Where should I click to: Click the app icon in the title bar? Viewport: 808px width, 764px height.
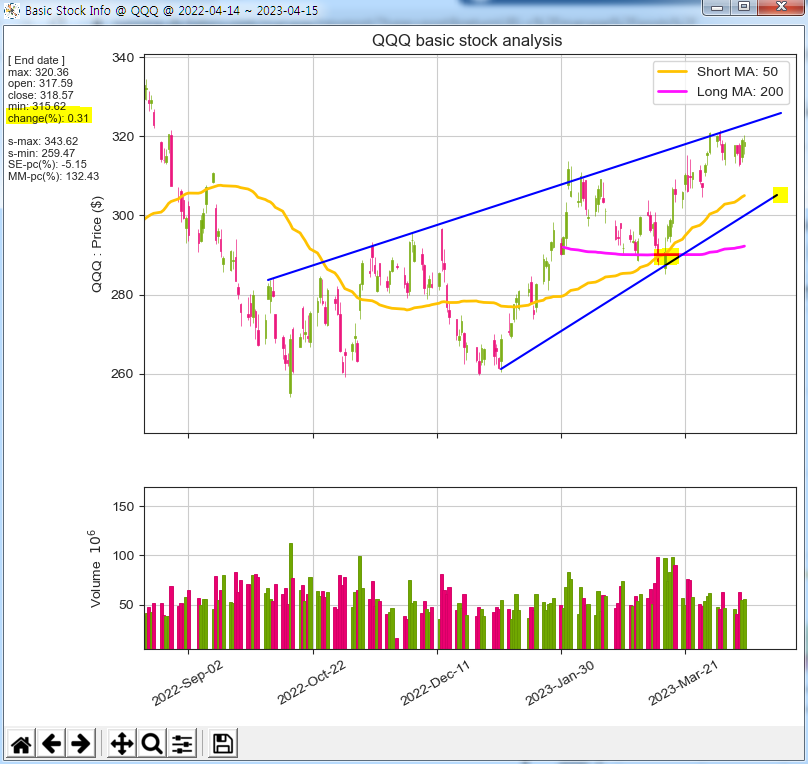coord(11,10)
